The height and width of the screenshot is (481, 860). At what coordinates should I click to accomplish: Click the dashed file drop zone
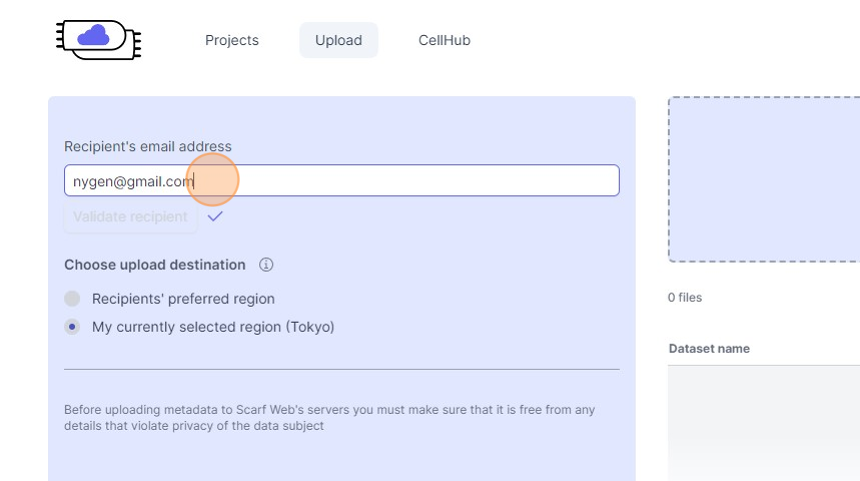764,180
